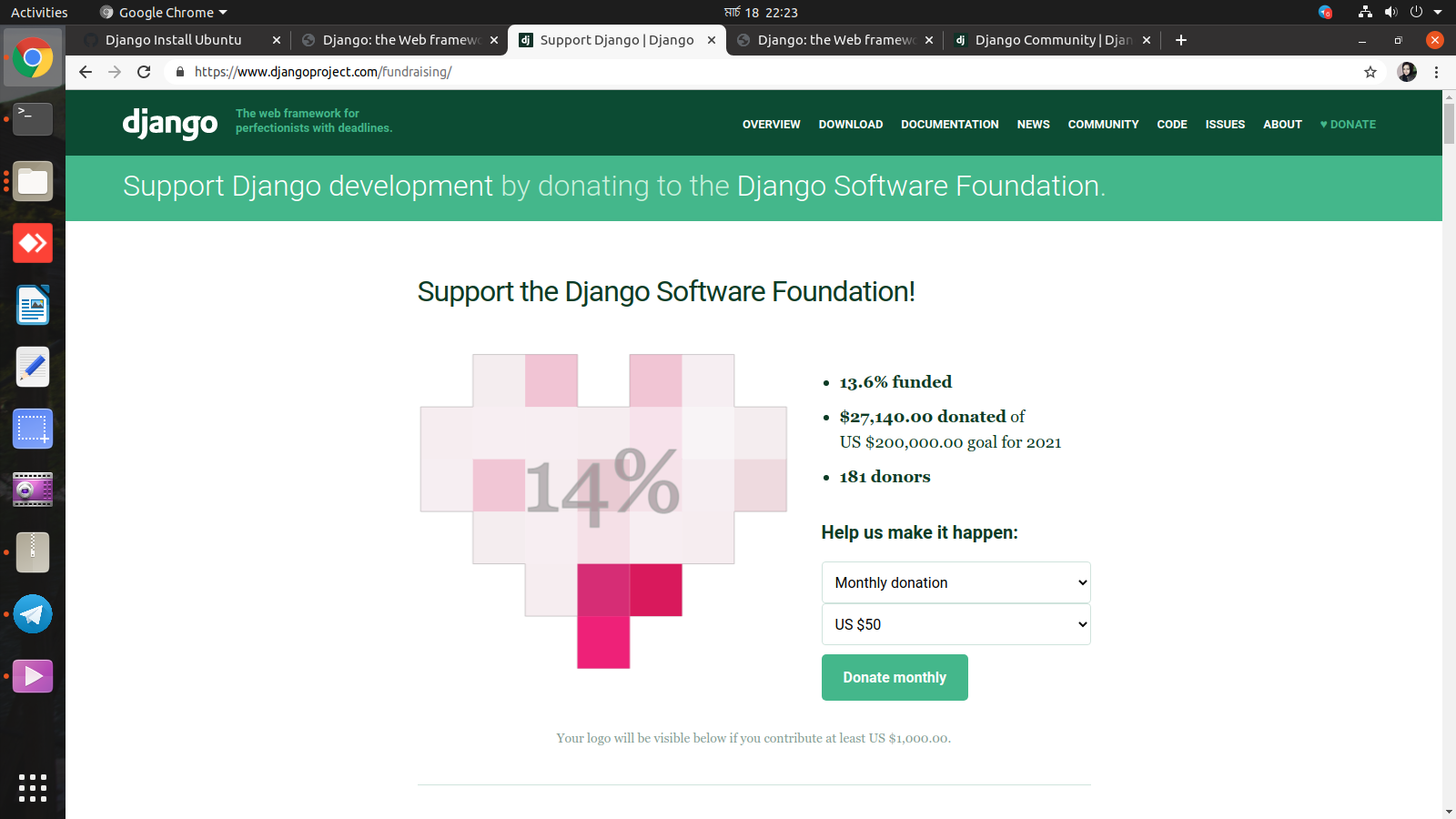
Task: Open the network status indicator
Action: point(1365,12)
